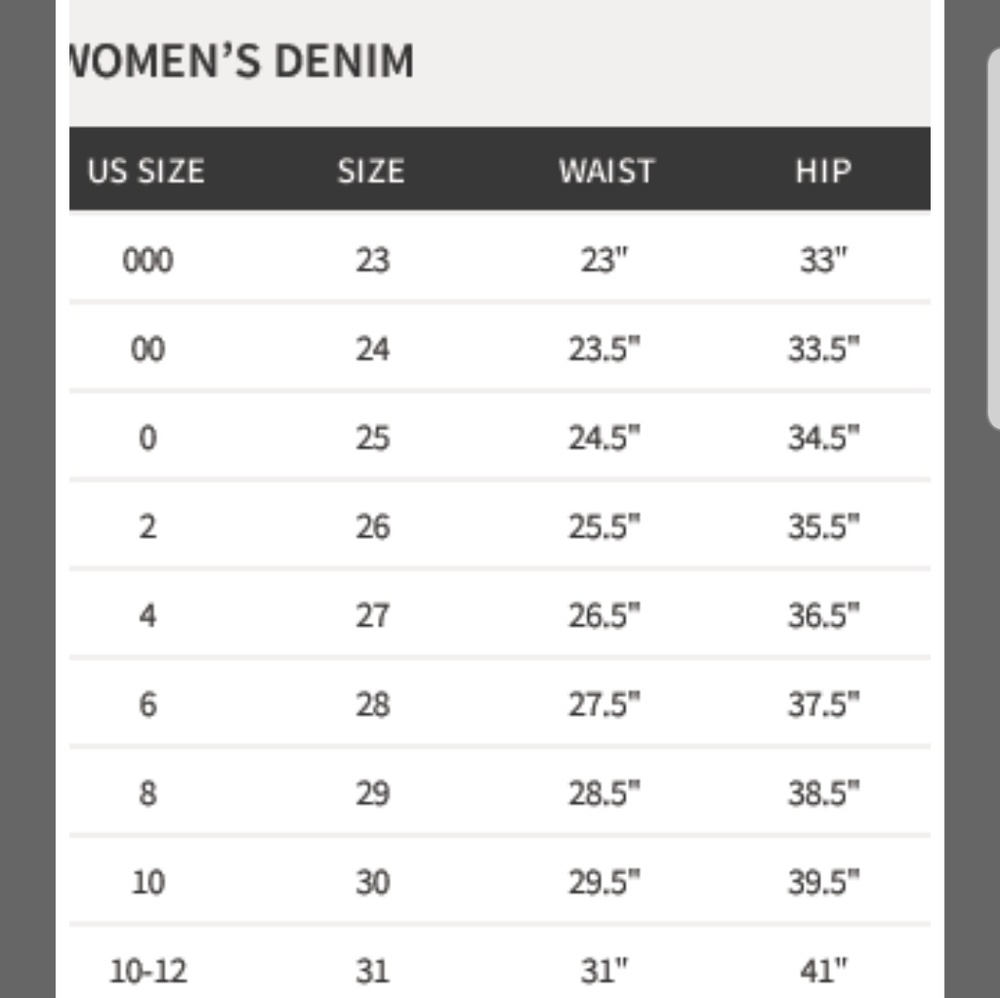
Task: Click the 36.5" hip measurement
Action: click(x=823, y=616)
